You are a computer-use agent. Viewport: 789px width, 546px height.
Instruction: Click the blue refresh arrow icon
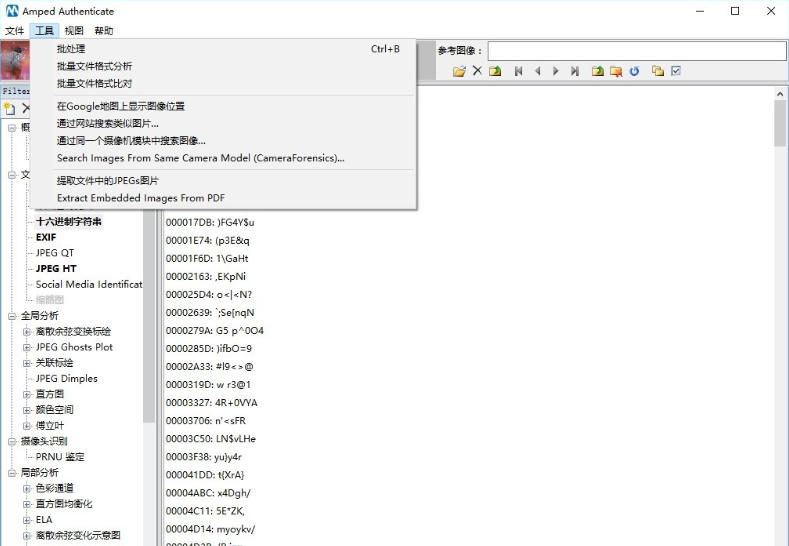634,71
